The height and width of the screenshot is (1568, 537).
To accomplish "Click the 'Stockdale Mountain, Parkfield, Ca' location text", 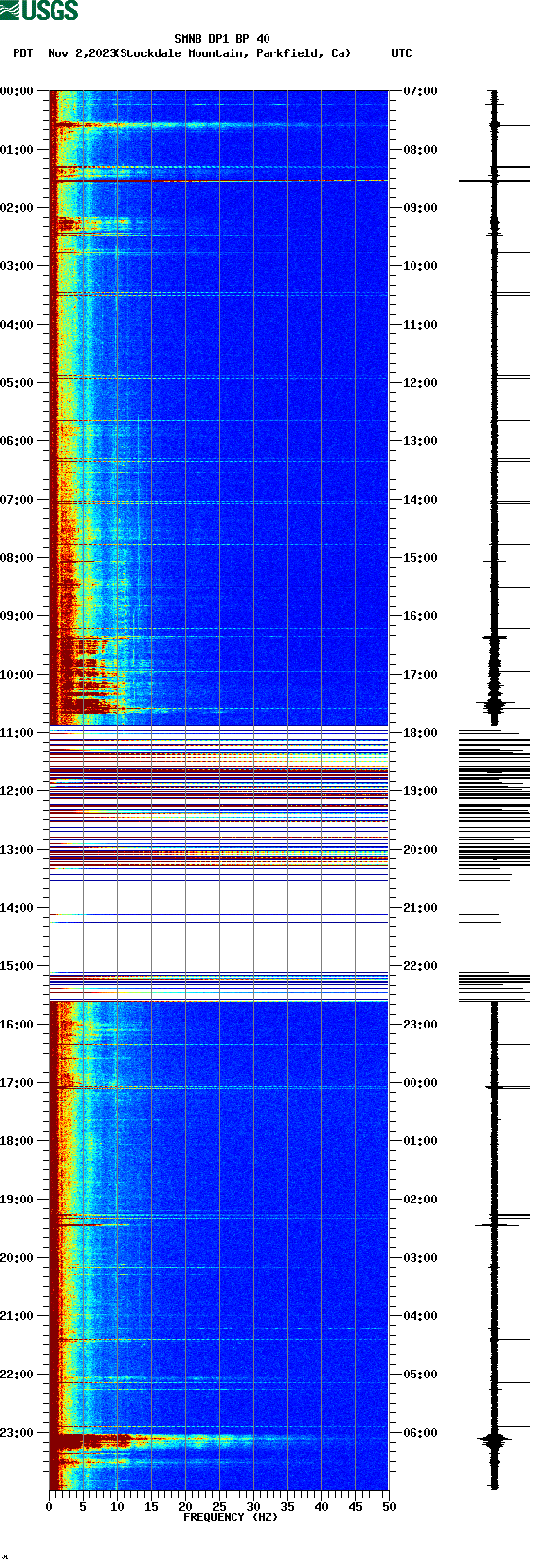I will [234, 53].
